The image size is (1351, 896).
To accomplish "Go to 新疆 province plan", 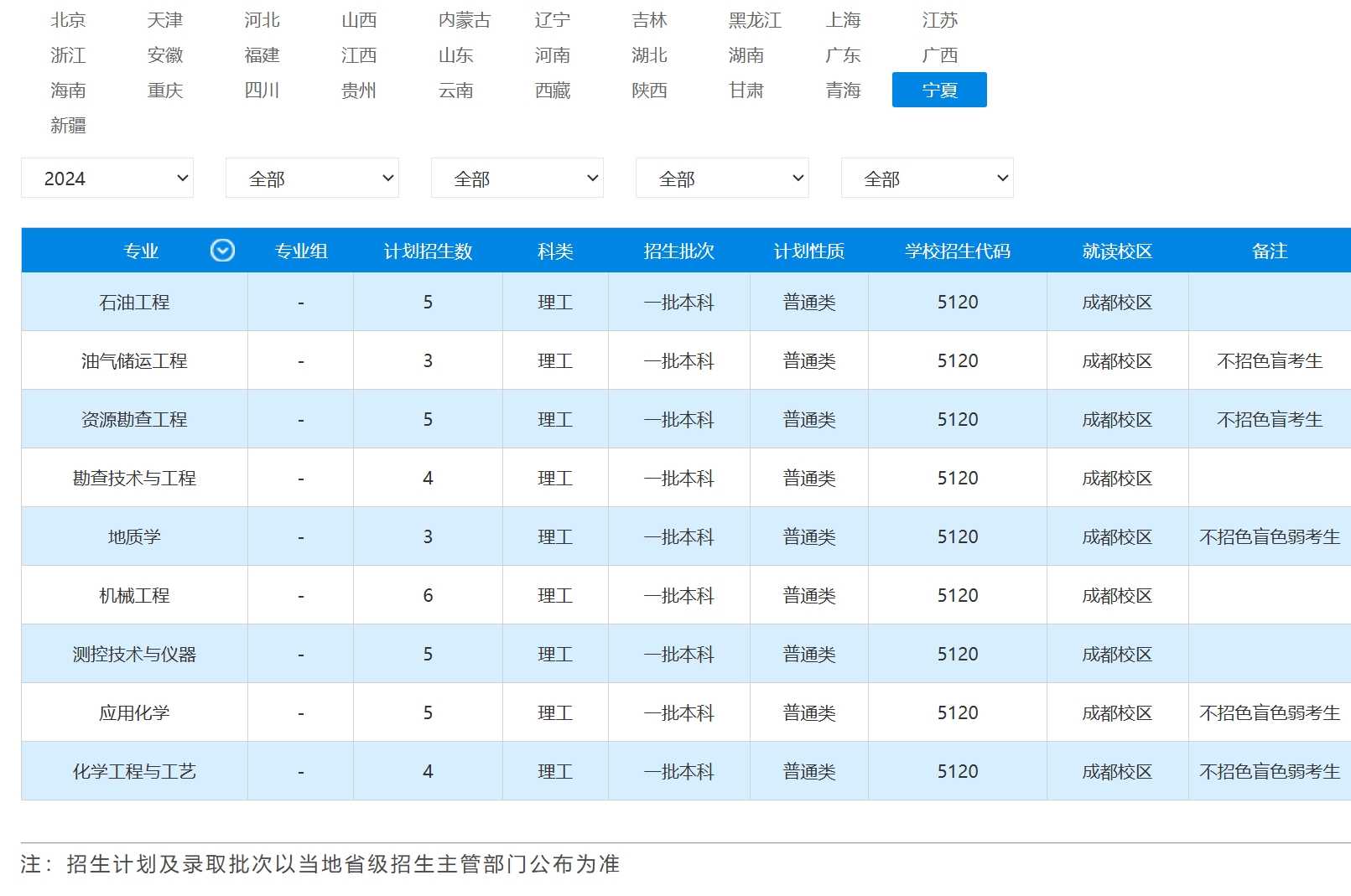I will point(68,126).
